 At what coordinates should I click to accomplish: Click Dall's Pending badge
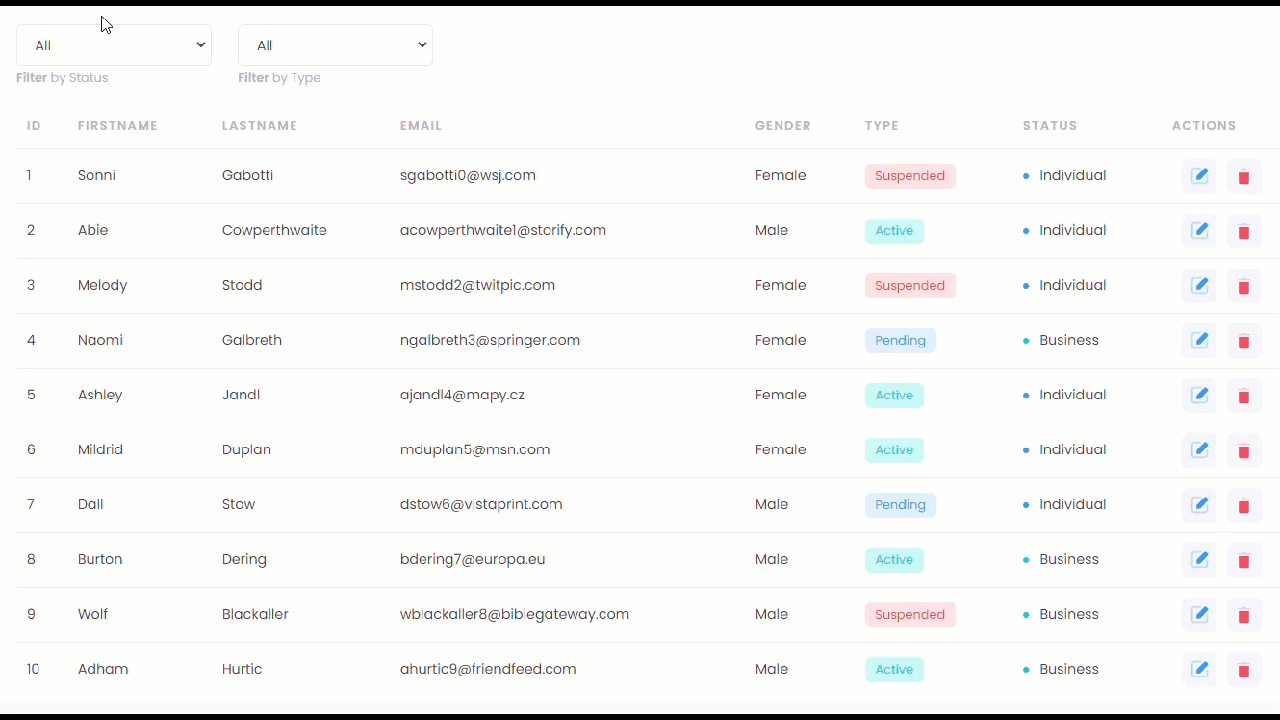coord(900,505)
